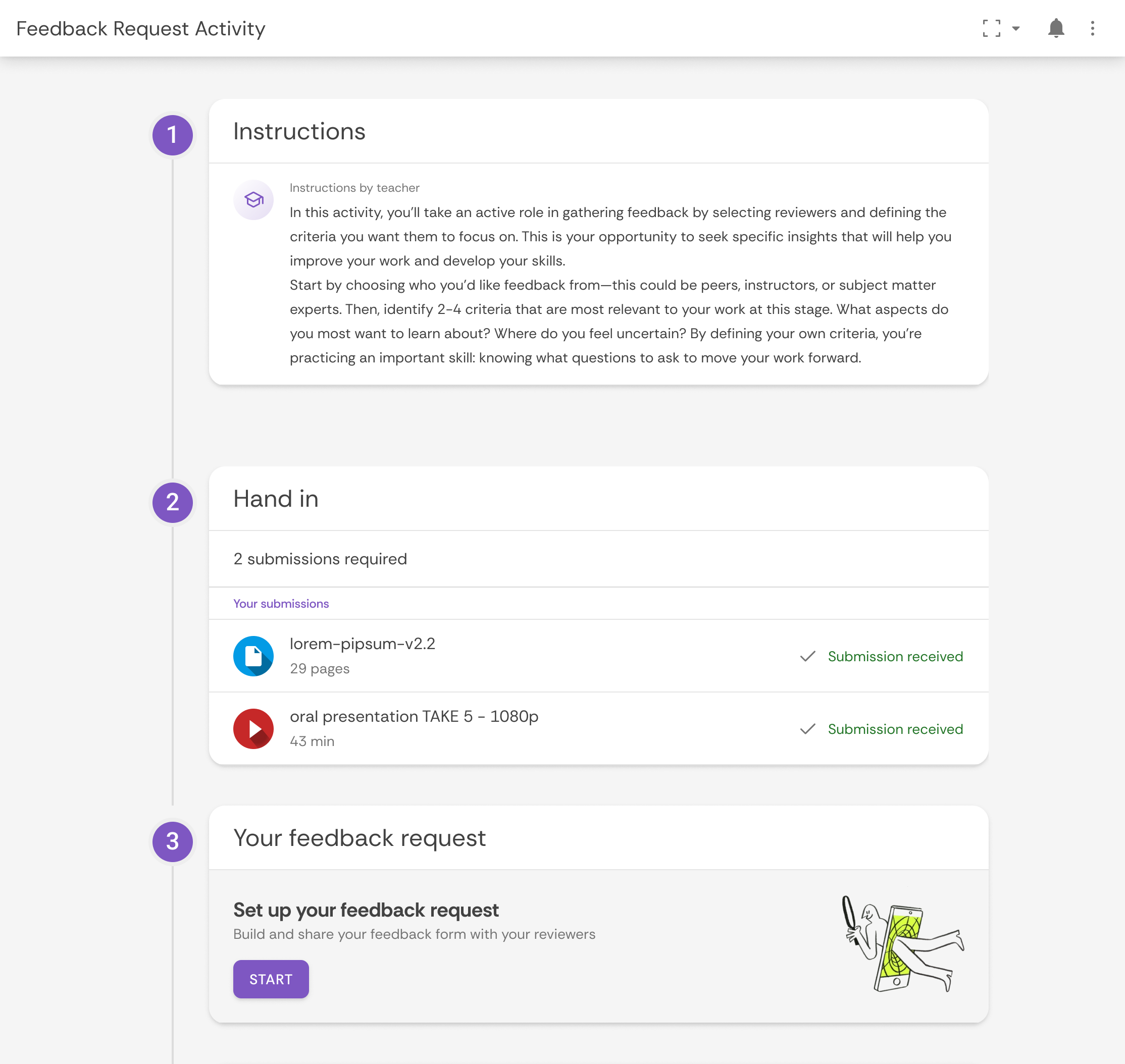
Task: Click checkmark beside oral presentation Submission received
Action: click(808, 729)
